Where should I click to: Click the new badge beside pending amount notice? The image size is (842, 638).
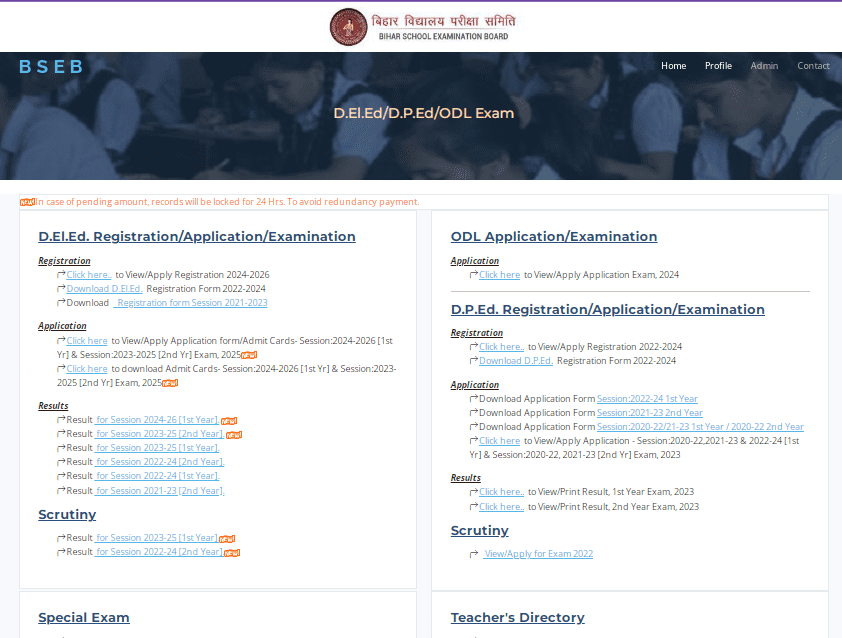pos(27,202)
